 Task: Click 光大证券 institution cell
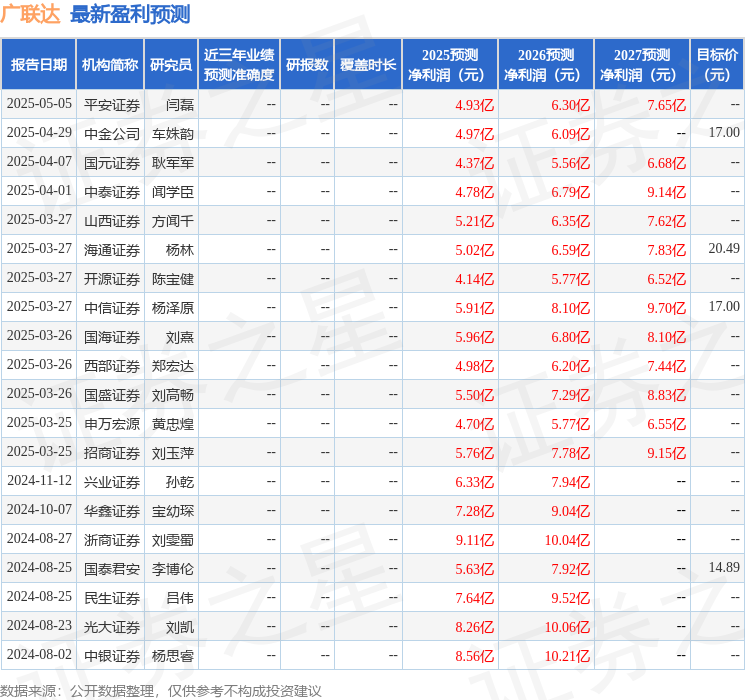(x=112, y=627)
